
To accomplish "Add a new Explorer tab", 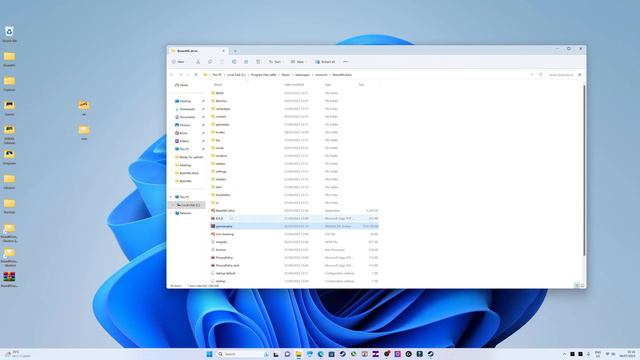I will 235,51.
